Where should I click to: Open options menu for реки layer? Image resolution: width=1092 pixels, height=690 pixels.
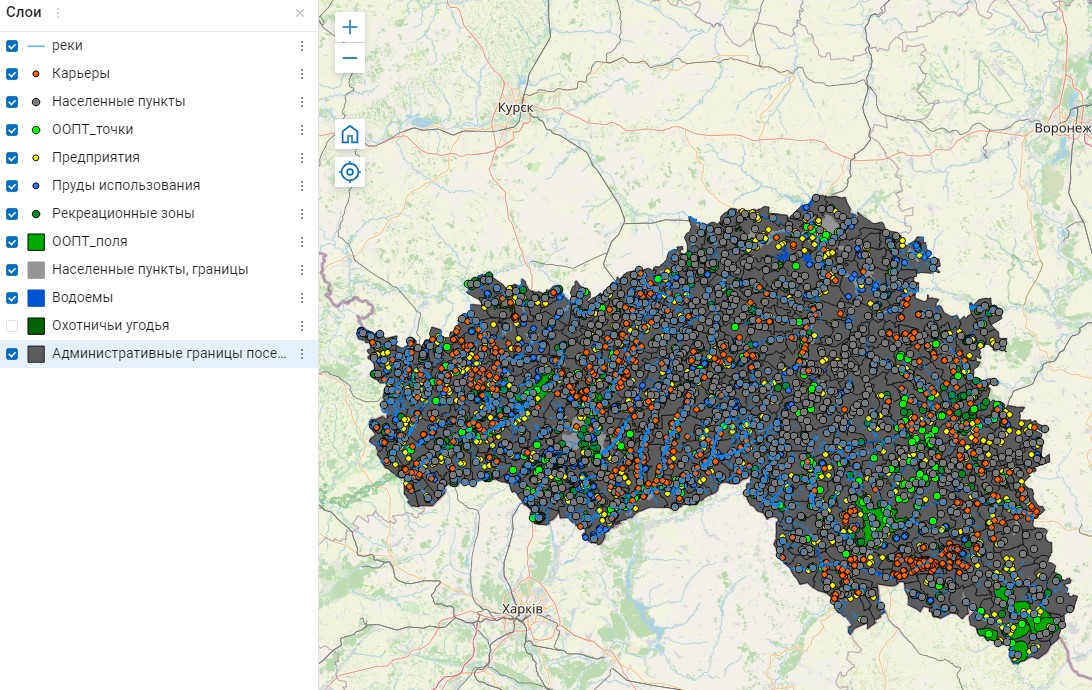[301, 46]
